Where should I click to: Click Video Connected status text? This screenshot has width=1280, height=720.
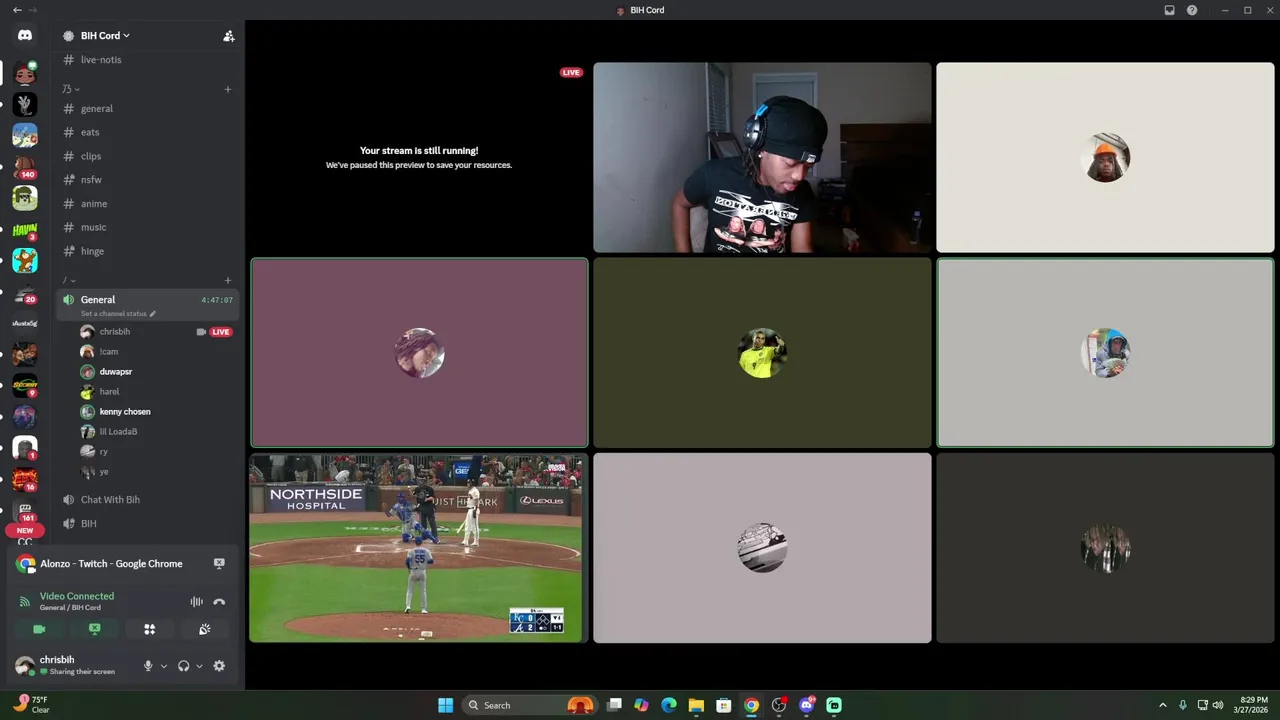[77, 596]
